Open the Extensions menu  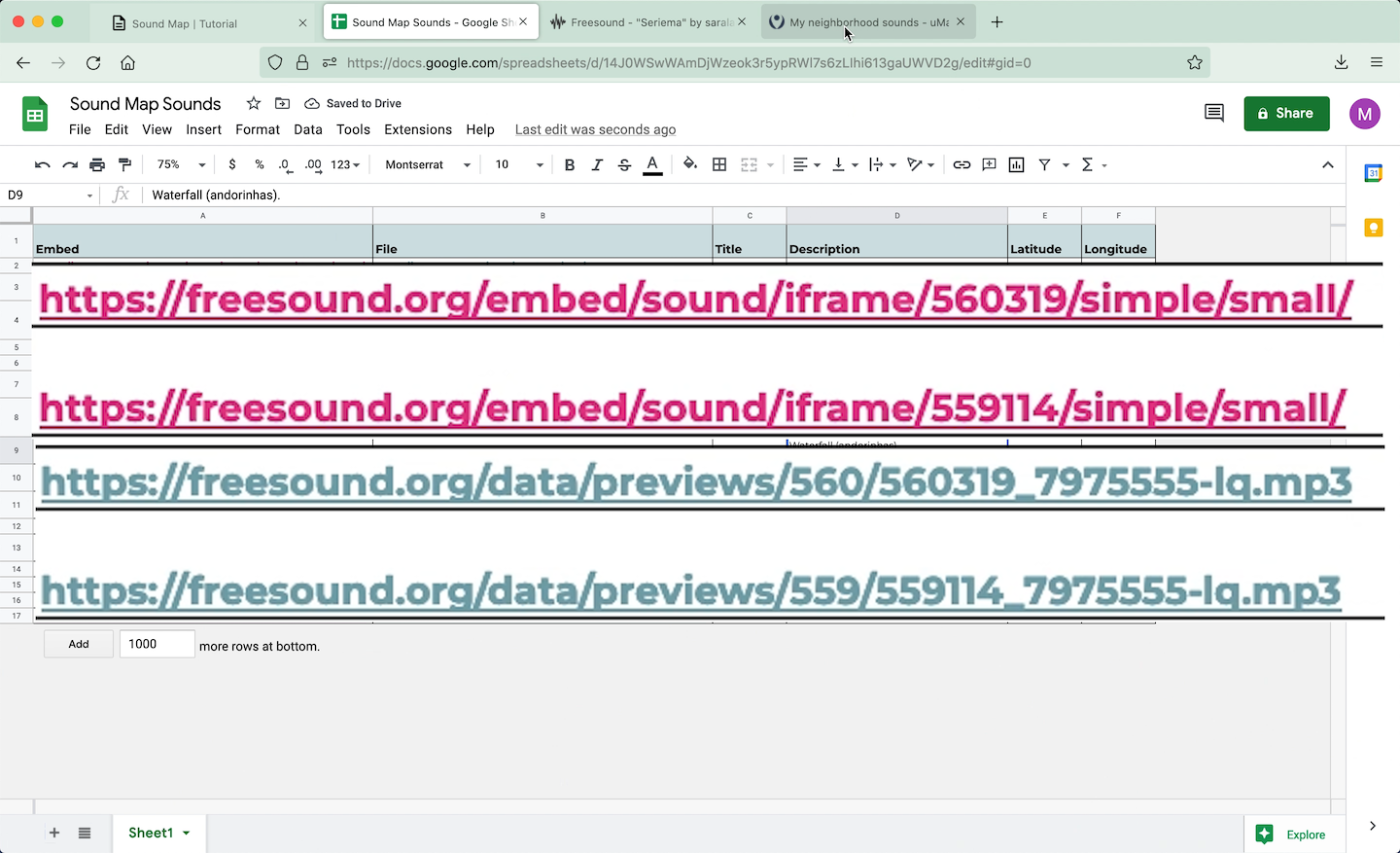418,129
